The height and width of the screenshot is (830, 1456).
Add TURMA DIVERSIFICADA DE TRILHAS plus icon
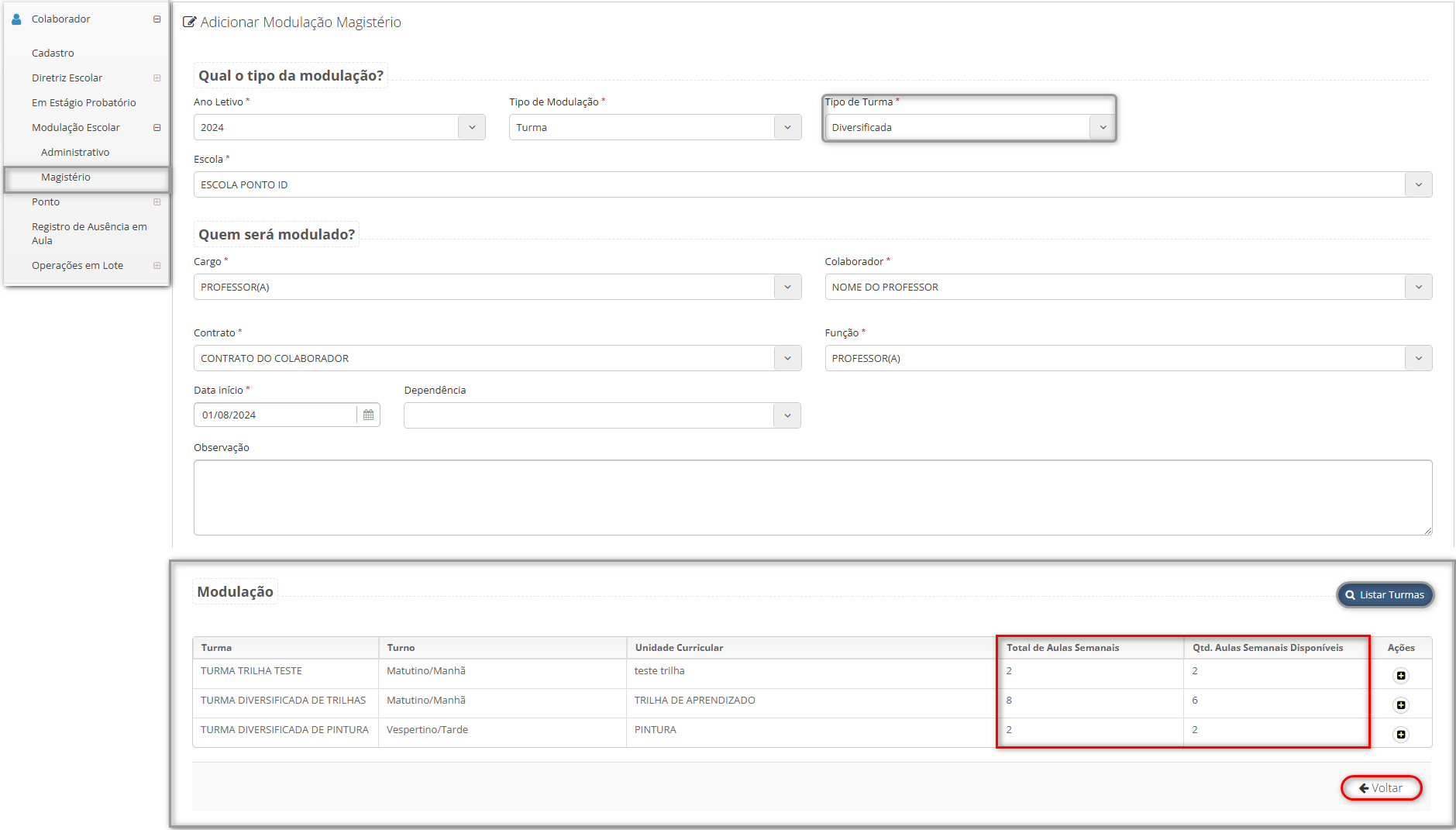[x=1401, y=705]
